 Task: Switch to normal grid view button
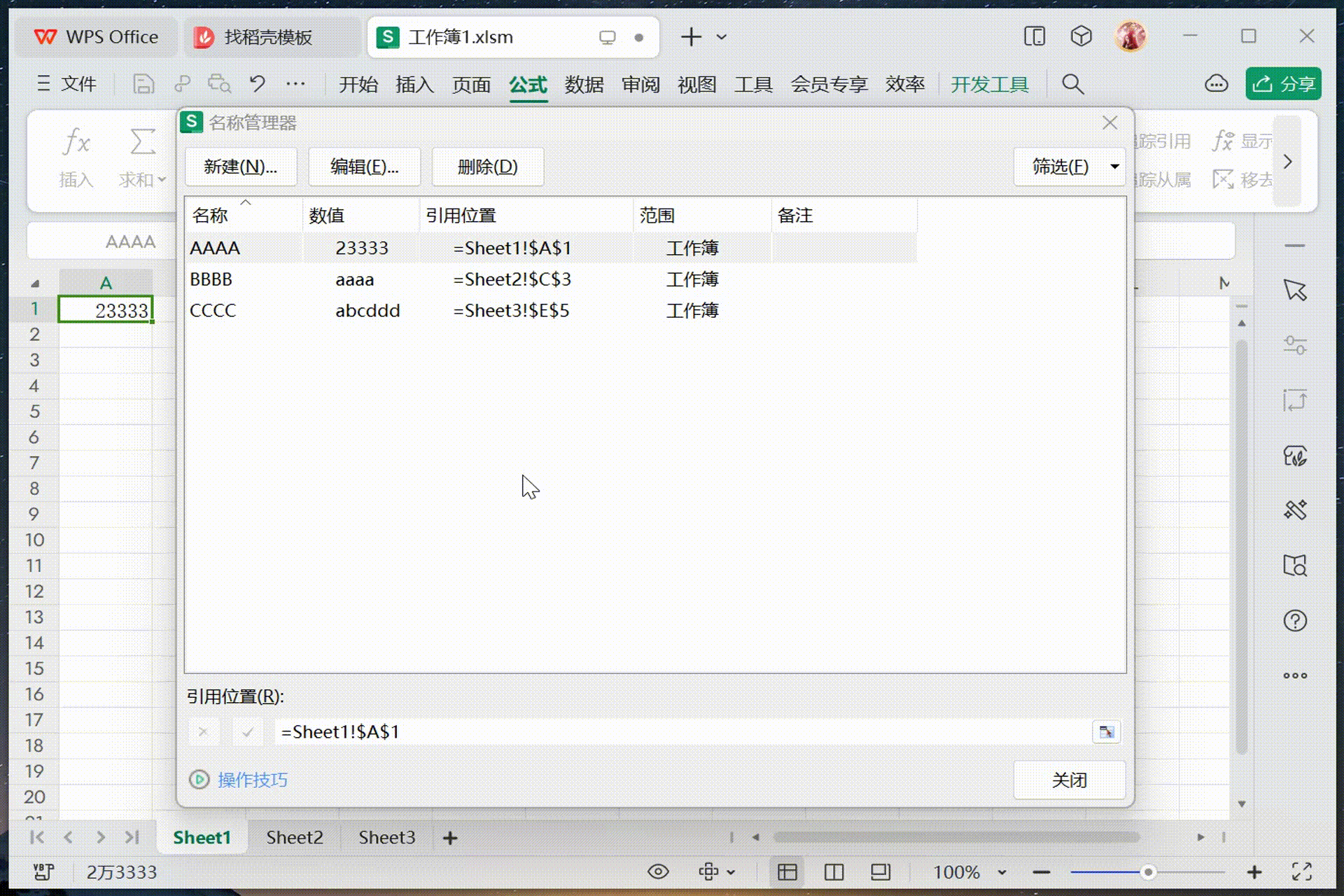click(787, 871)
